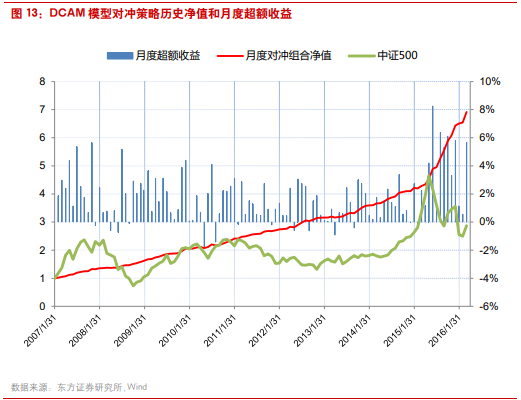Click right axis label '4%'
The width and height of the screenshot is (521, 400).
pos(487,166)
